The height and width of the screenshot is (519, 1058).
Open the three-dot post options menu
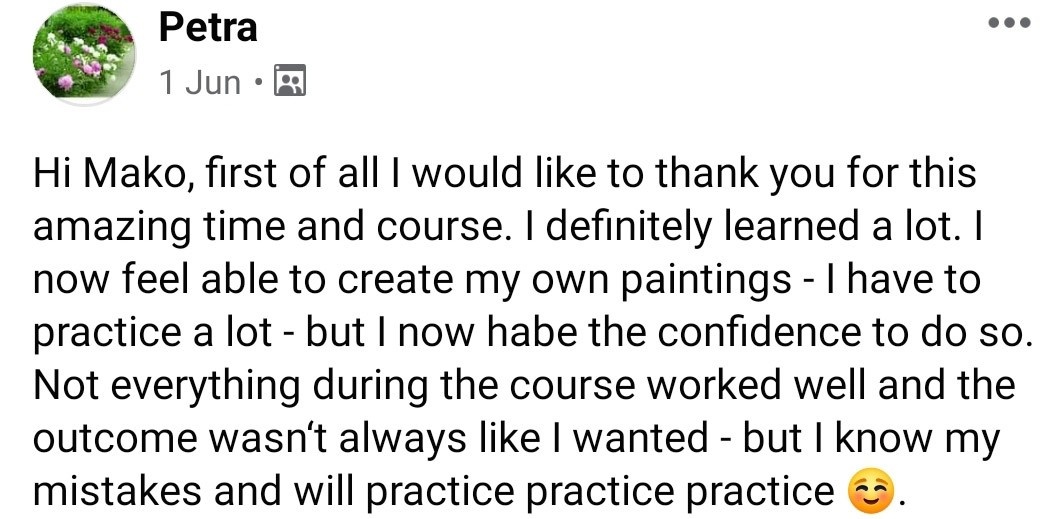pos(1009,23)
